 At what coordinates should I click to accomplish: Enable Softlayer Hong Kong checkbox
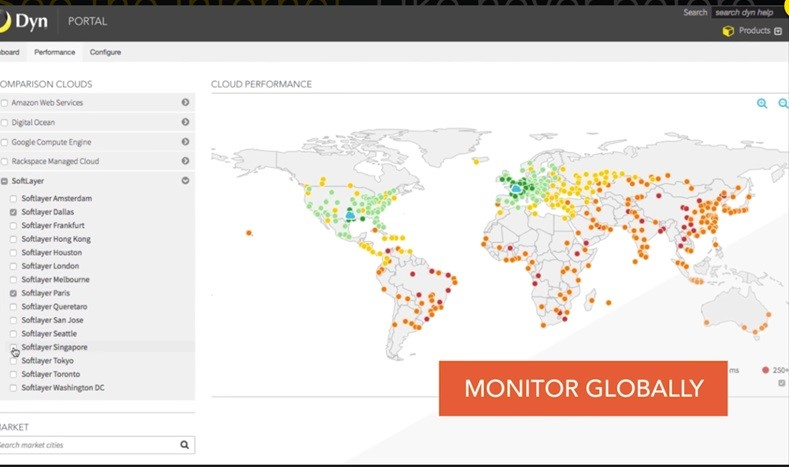(14, 240)
